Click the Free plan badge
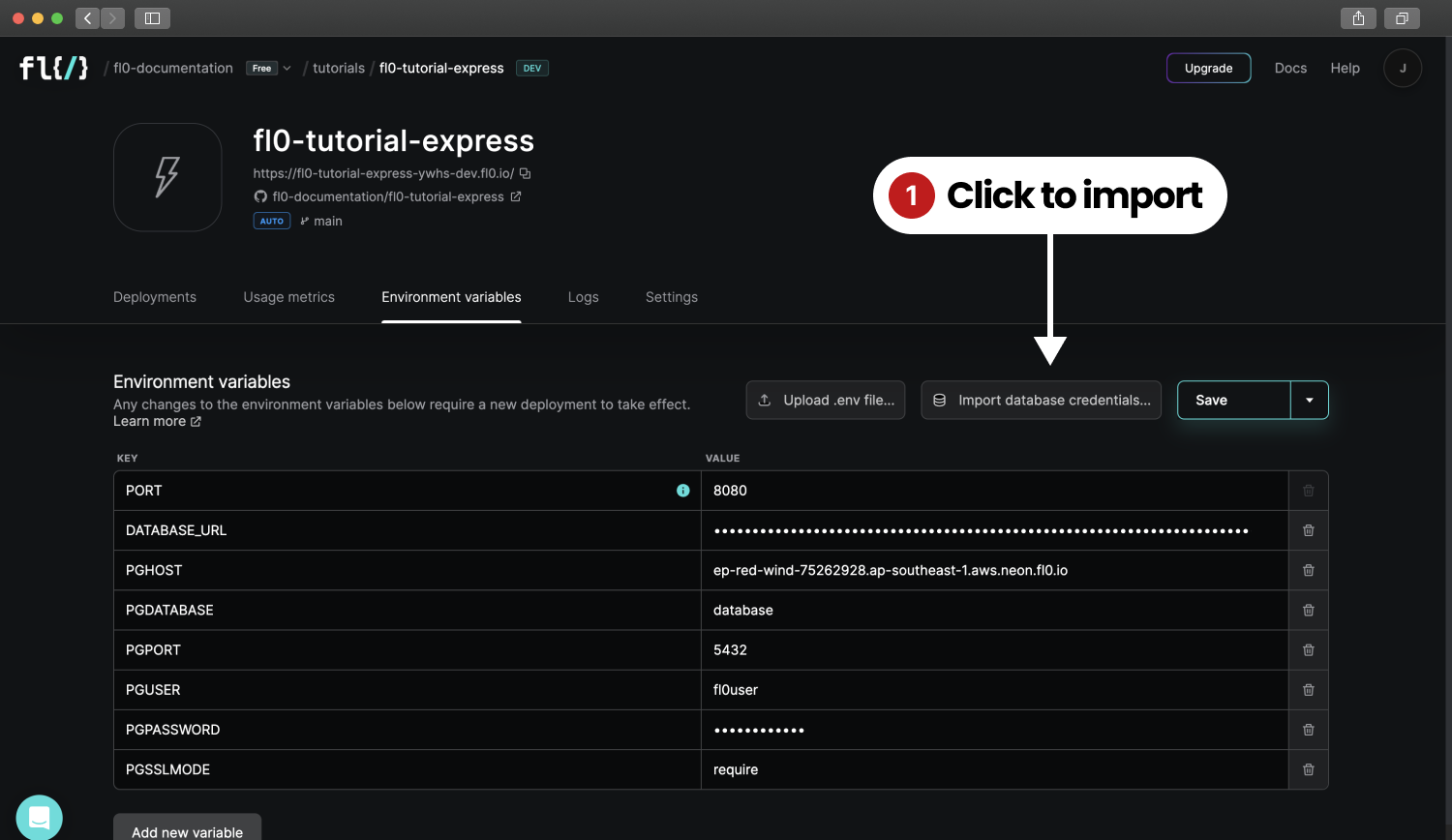The height and width of the screenshot is (840, 1452). point(261,68)
